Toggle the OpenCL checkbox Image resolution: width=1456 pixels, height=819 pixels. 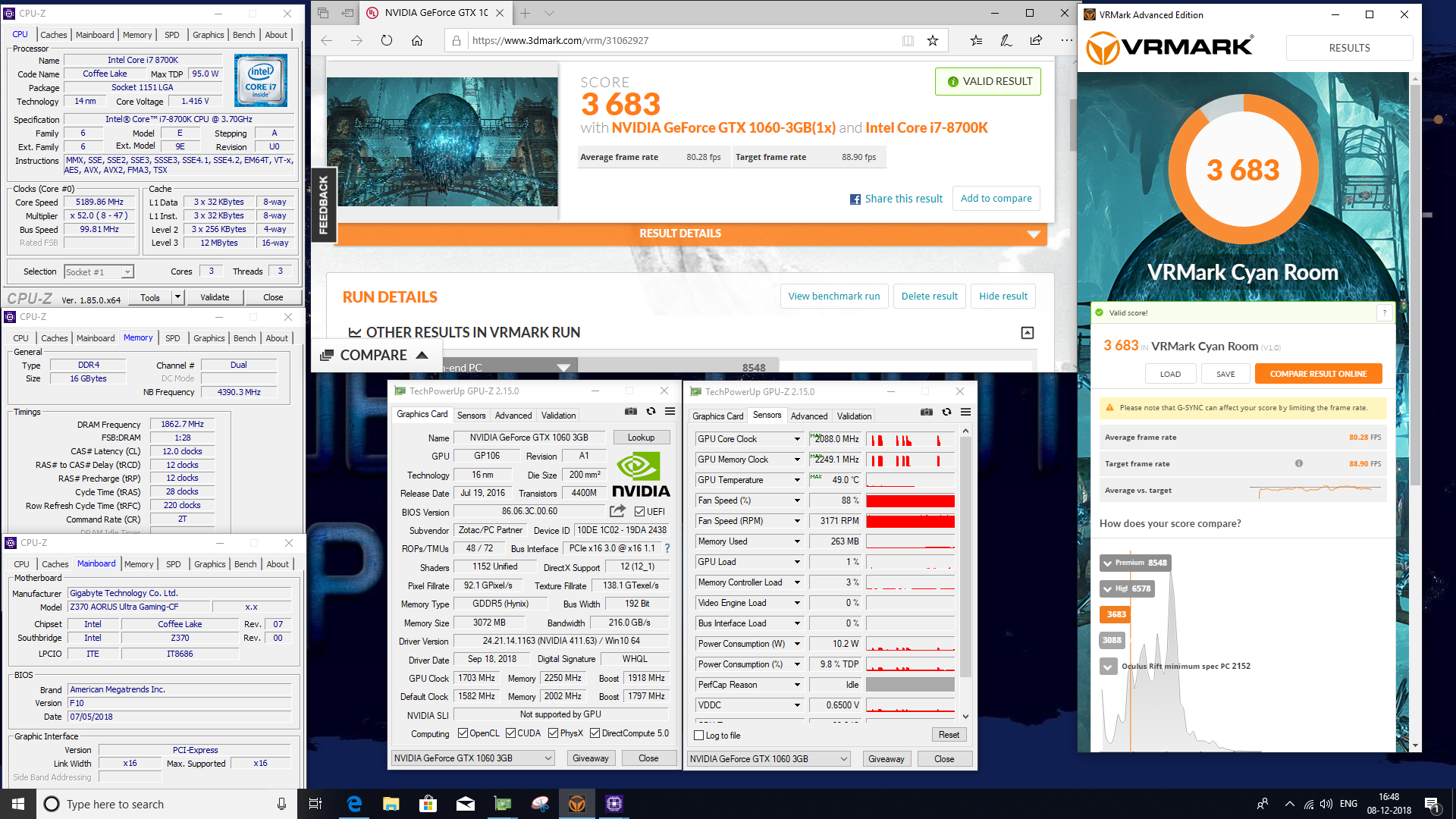[x=463, y=733]
